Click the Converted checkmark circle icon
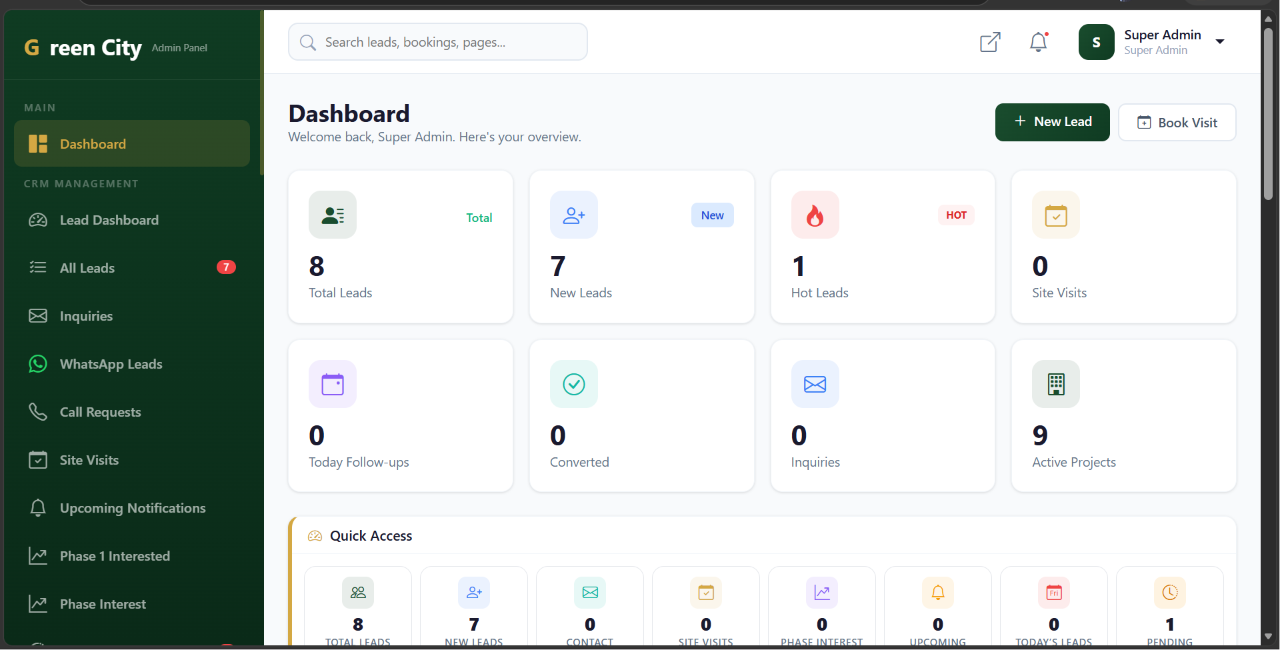The height and width of the screenshot is (650, 1280). coord(574,384)
